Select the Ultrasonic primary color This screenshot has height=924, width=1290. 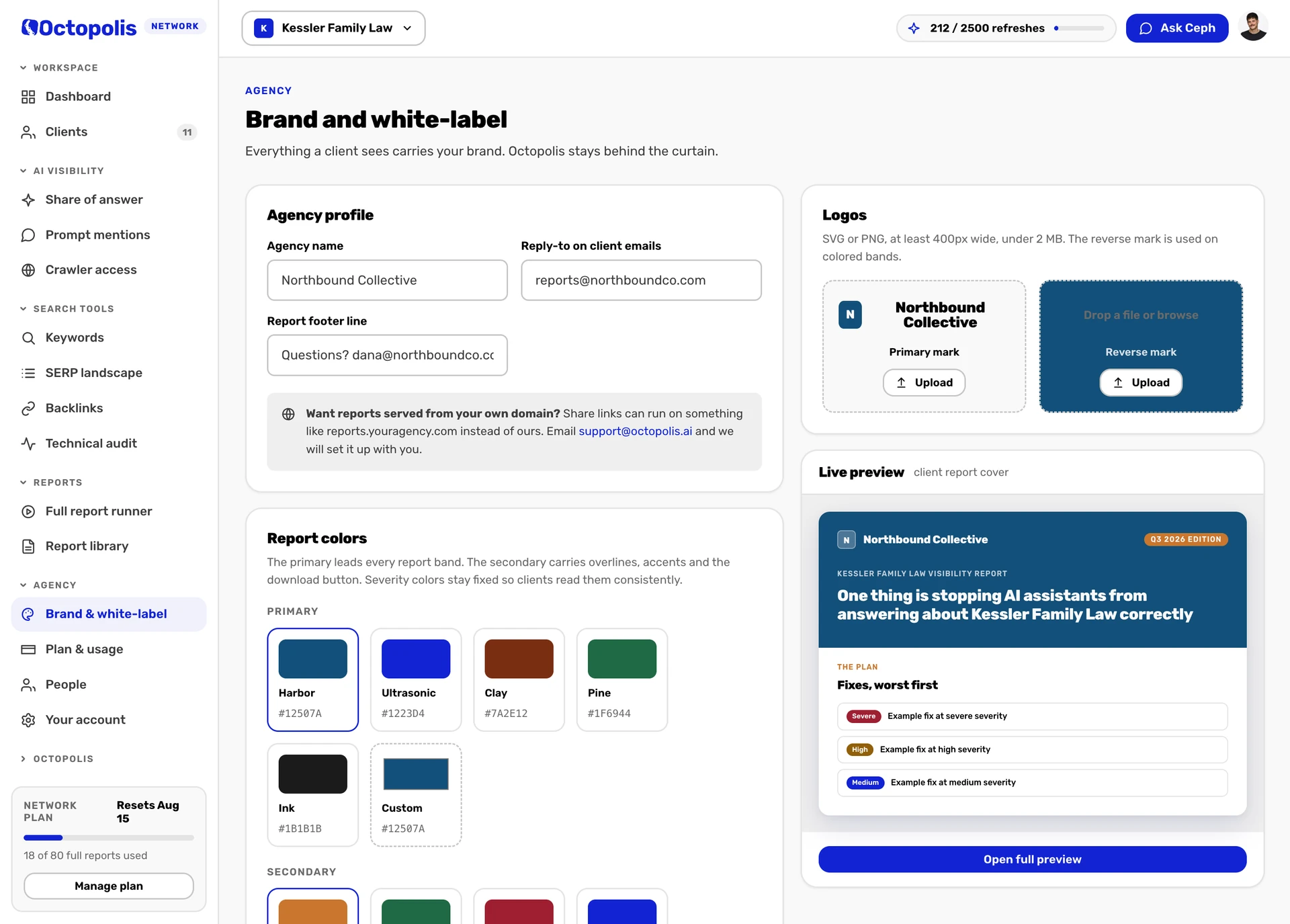(416, 679)
